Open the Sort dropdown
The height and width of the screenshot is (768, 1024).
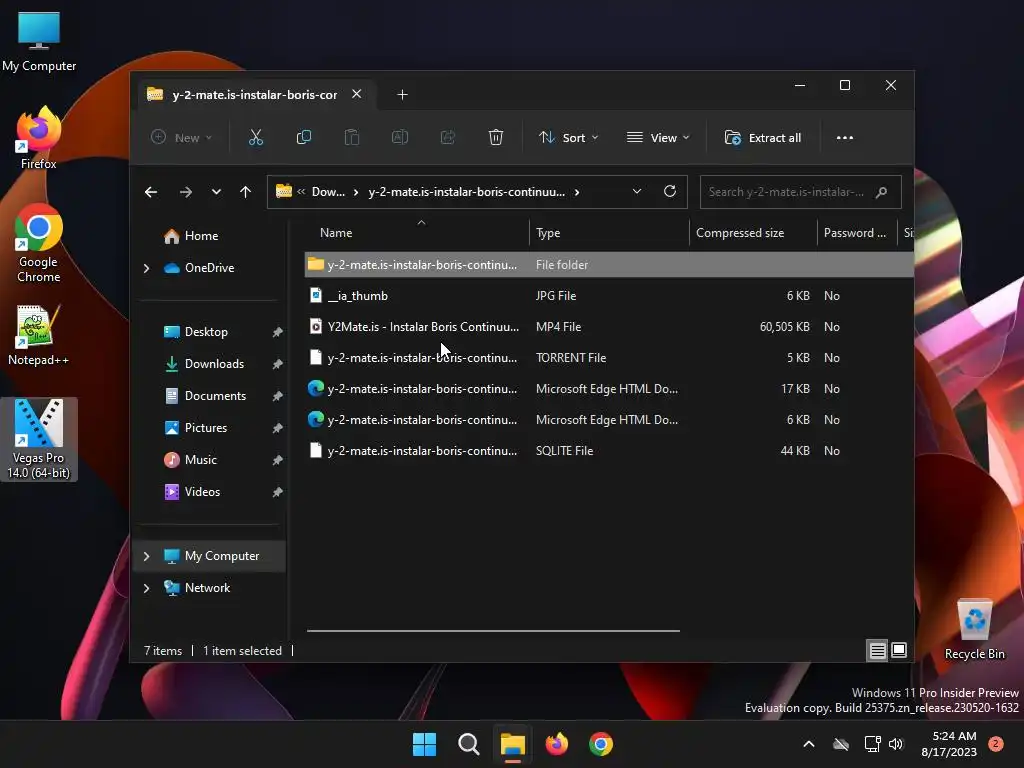pyautogui.click(x=568, y=138)
